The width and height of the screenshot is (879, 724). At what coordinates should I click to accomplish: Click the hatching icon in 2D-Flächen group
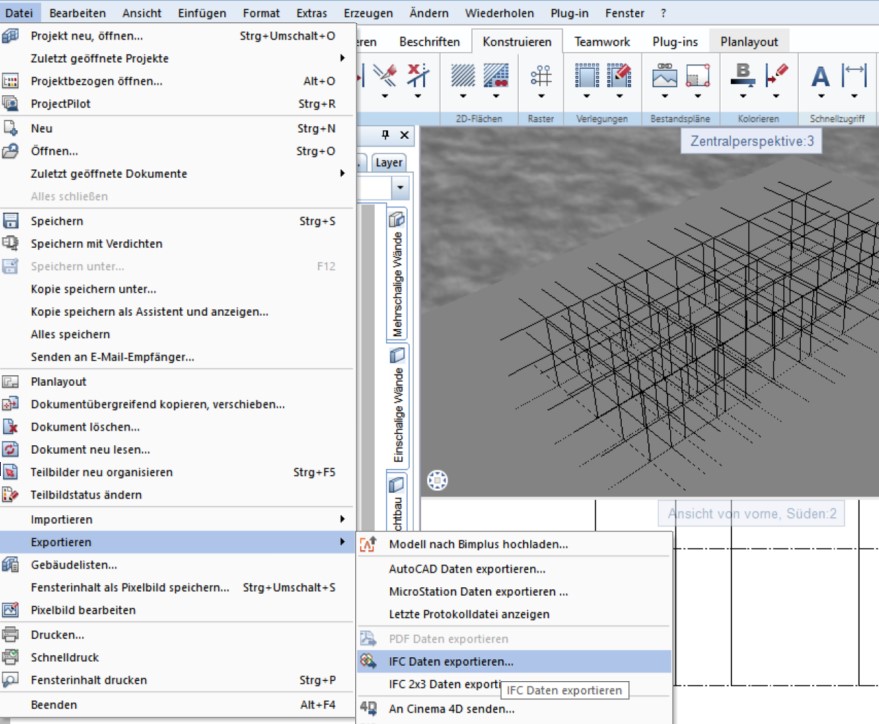point(463,76)
